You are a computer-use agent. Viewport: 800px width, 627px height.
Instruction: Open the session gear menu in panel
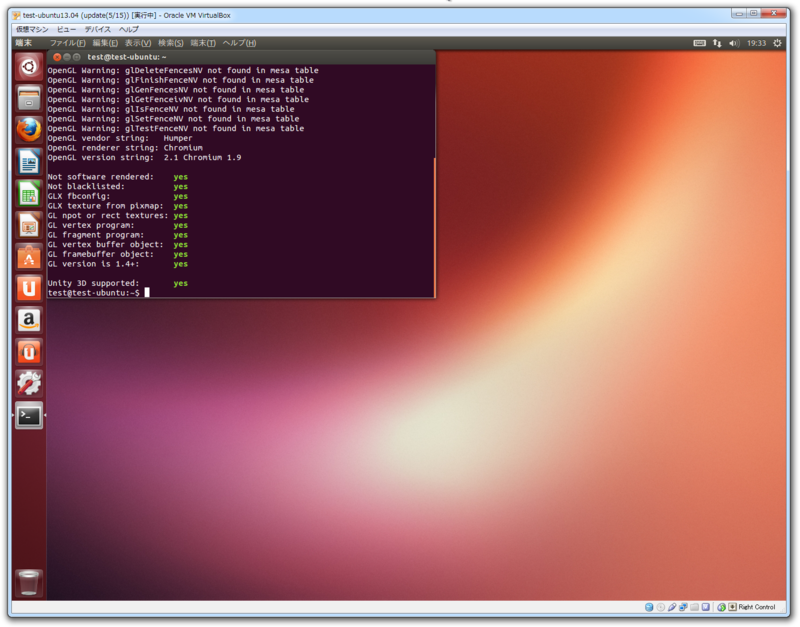[x=777, y=43]
